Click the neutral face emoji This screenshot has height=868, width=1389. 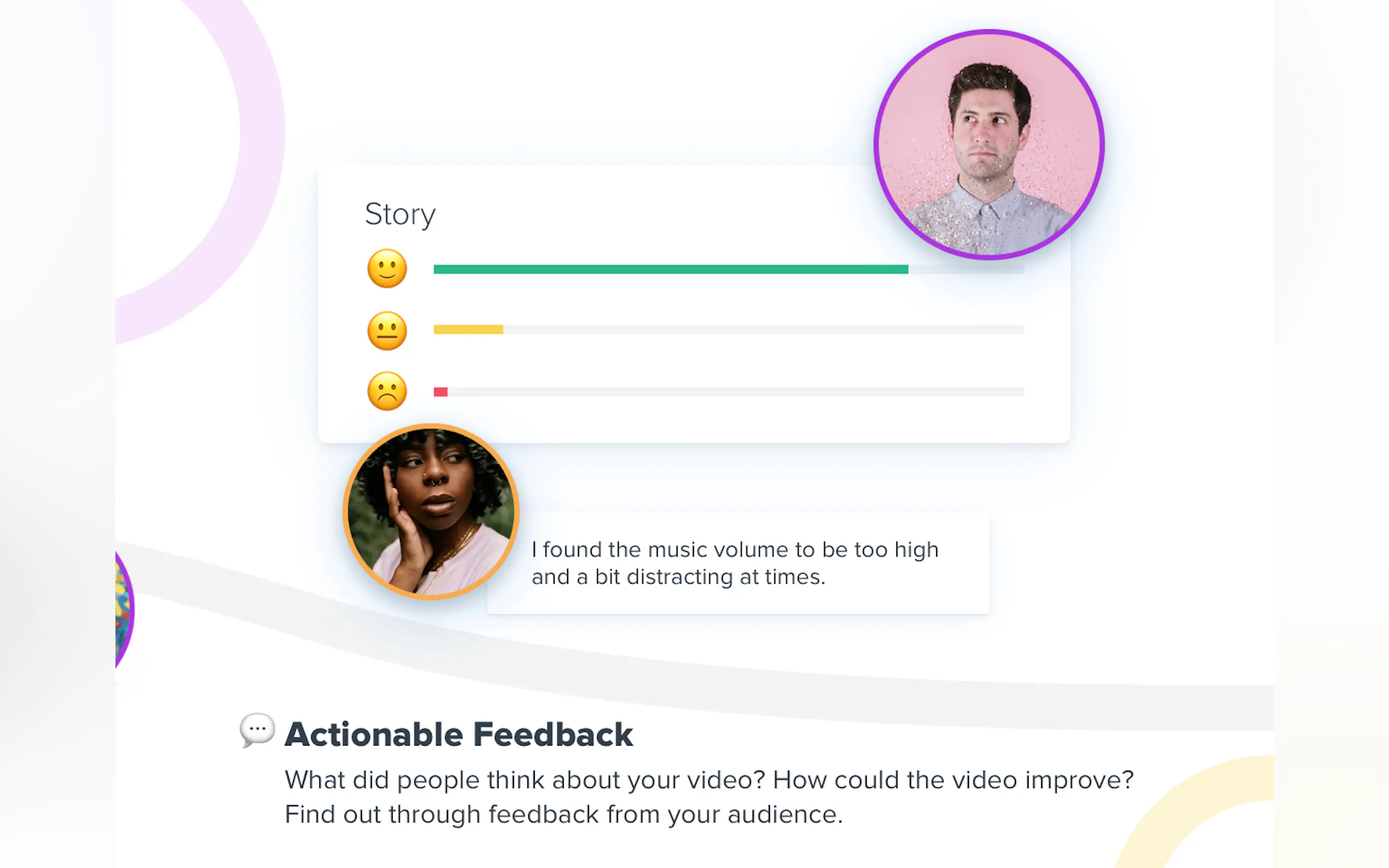tap(387, 331)
